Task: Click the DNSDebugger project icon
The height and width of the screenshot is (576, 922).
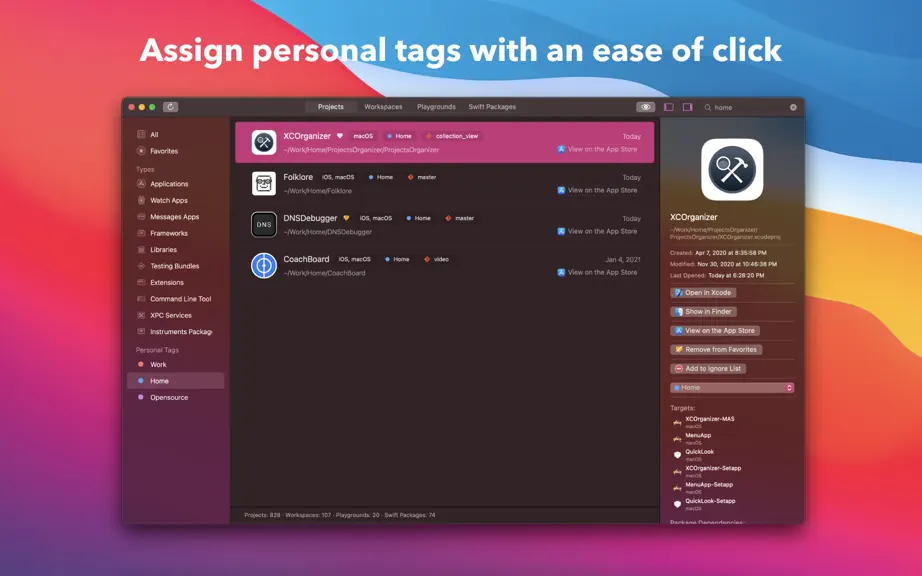Action: (264, 225)
